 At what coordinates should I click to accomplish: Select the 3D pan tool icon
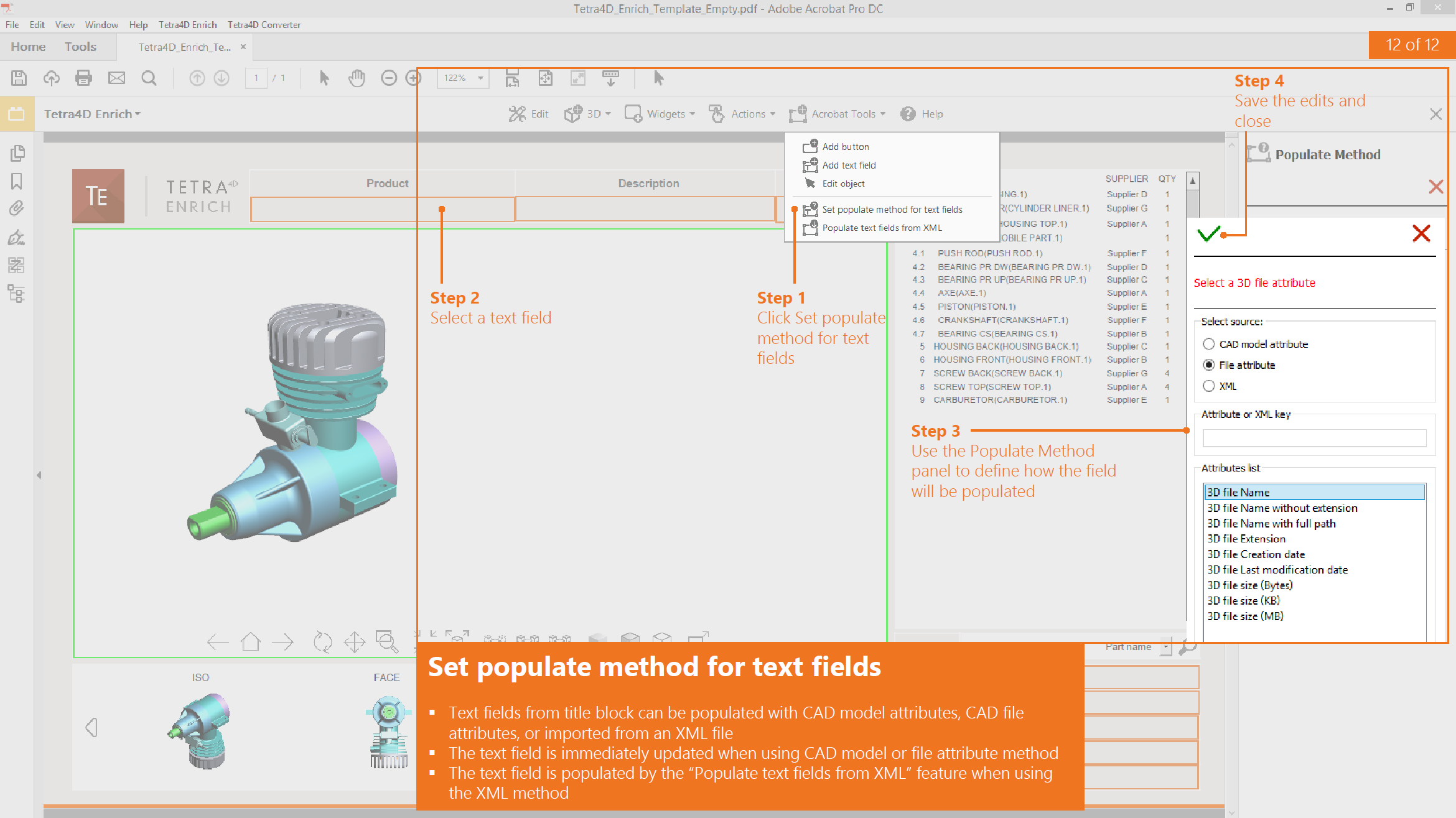[x=355, y=642]
